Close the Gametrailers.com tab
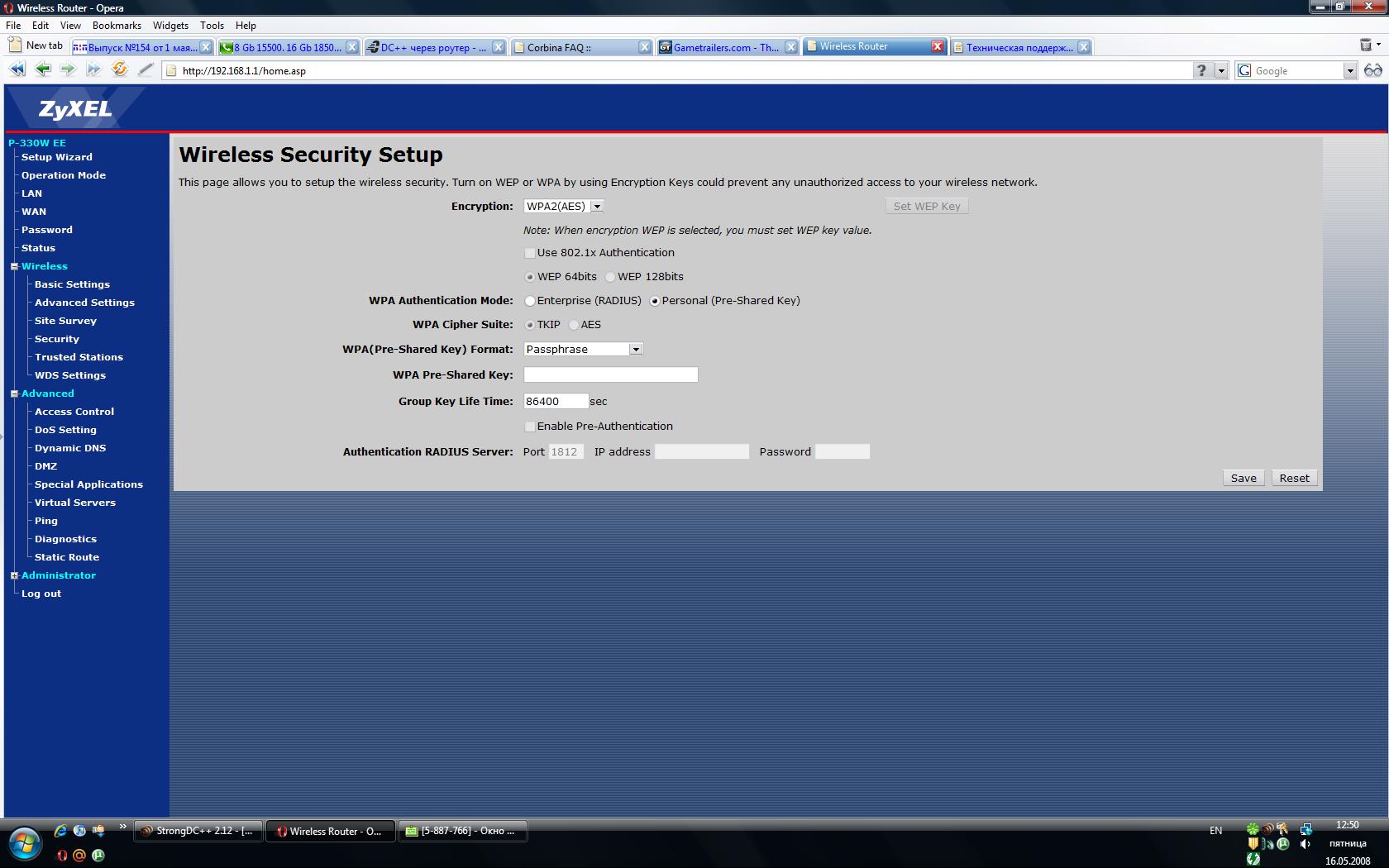The width and height of the screenshot is (1389, 868). [791, 47]
